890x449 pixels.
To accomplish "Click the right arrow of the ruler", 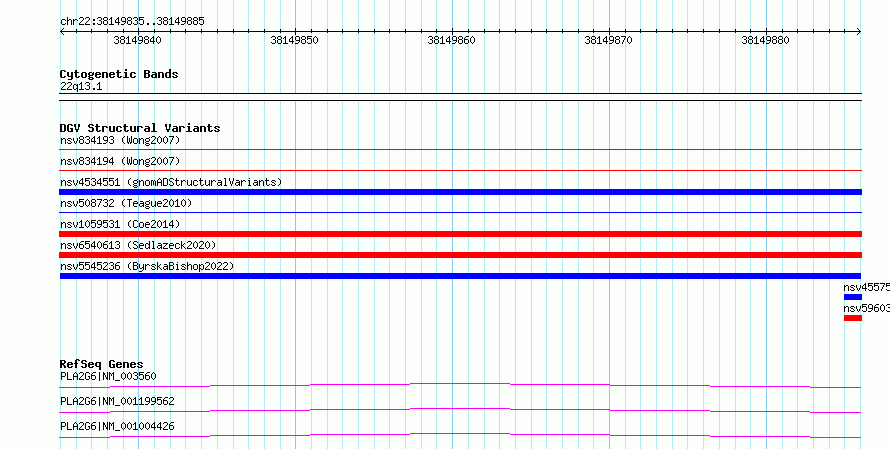I will tap(859, 32).
